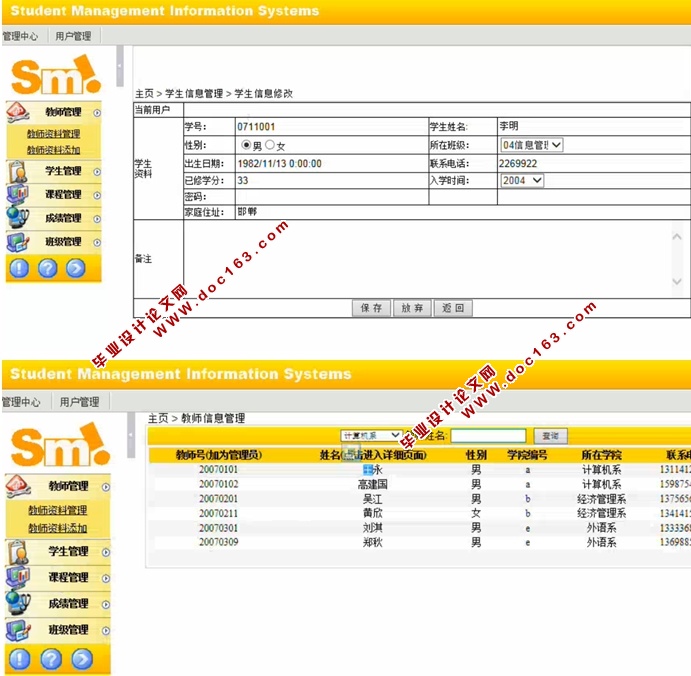This screenshot has width=691, height=676.
Task: Click 出生日期 birth date field
Action: (x=331, y=163)
